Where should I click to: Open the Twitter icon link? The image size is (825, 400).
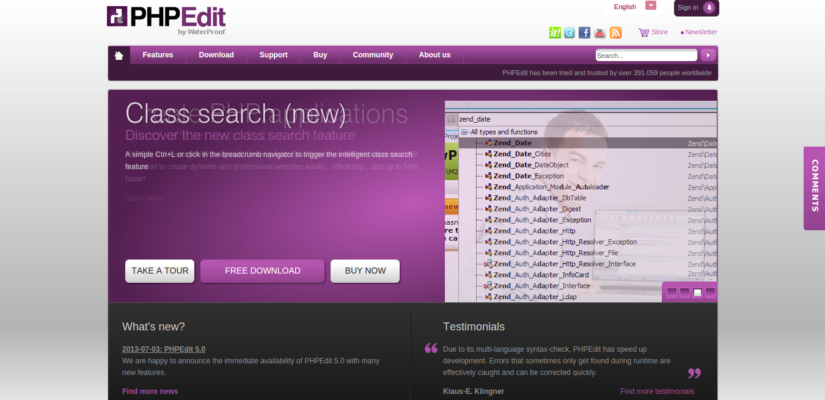[569, 33]
